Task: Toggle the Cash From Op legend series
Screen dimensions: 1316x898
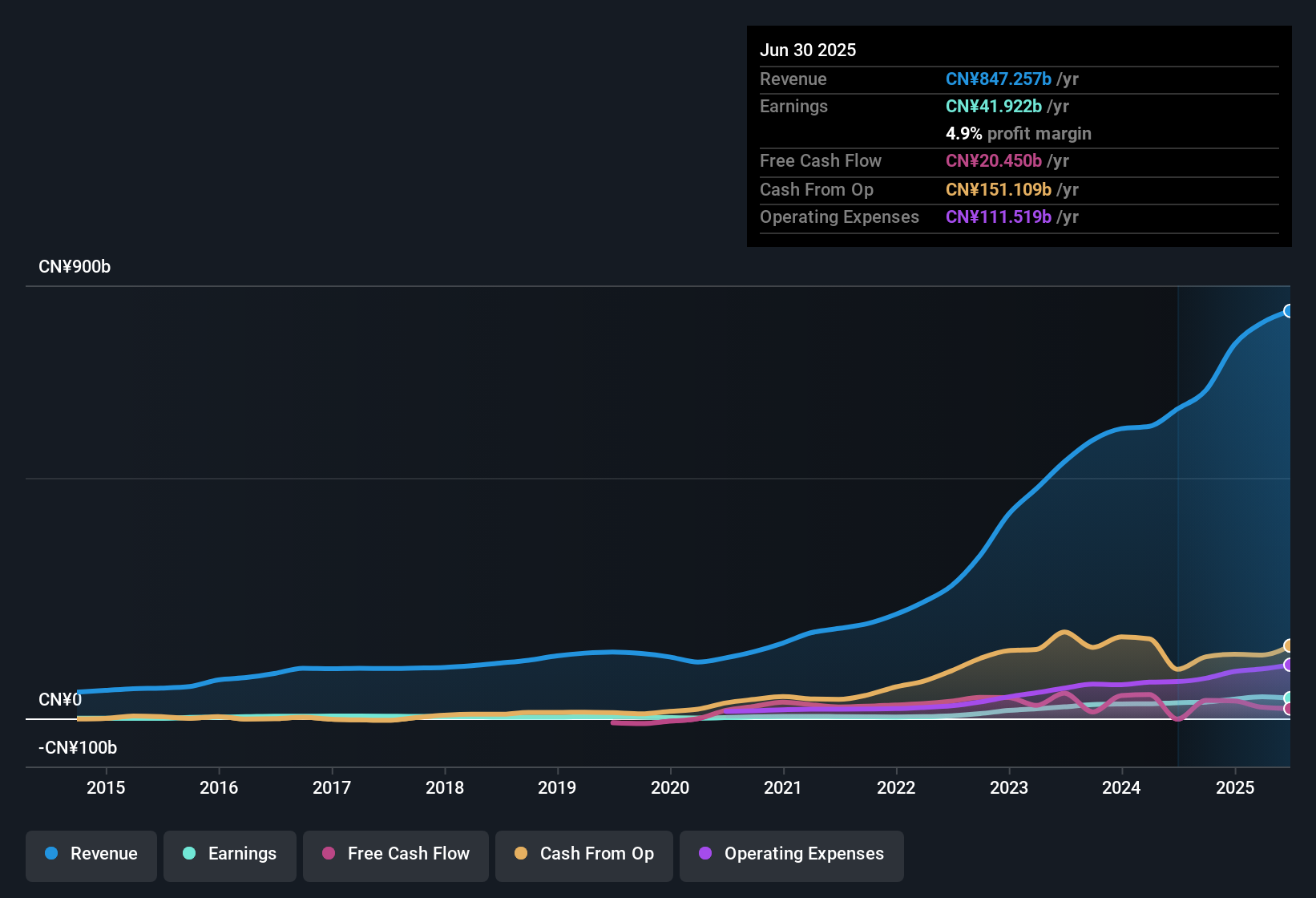Action: click(x=584, y=854)
